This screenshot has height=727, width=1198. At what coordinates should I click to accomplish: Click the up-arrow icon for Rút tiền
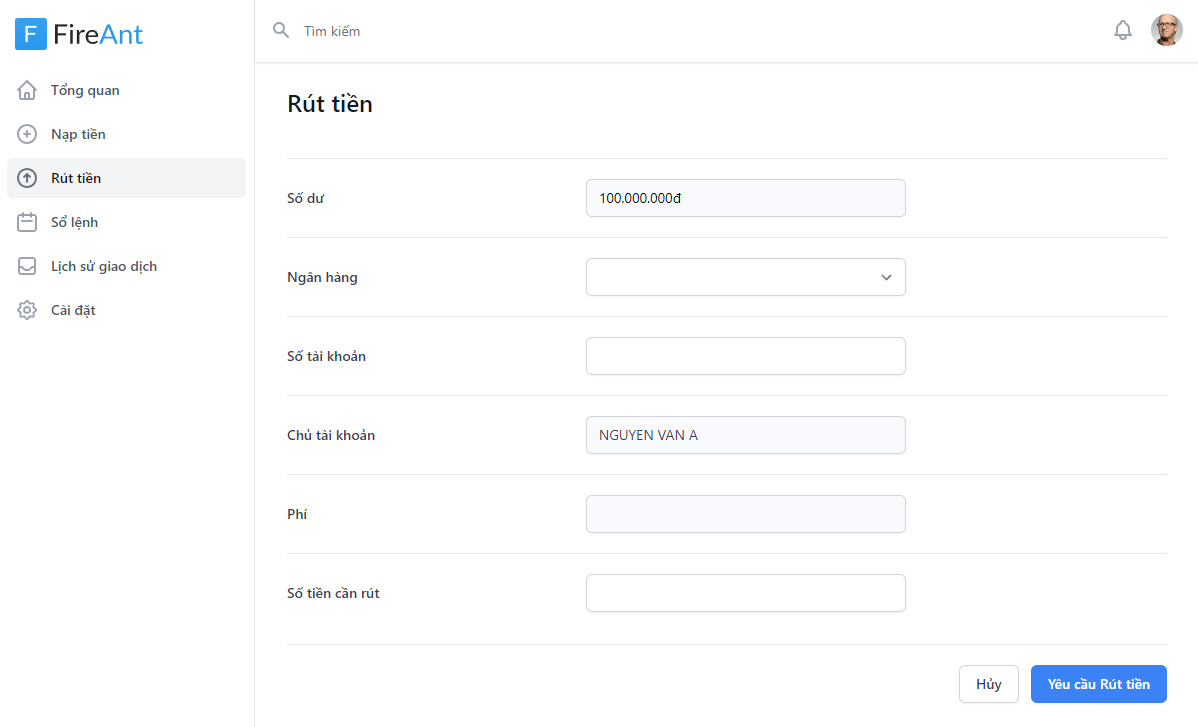tap(28, 178)
